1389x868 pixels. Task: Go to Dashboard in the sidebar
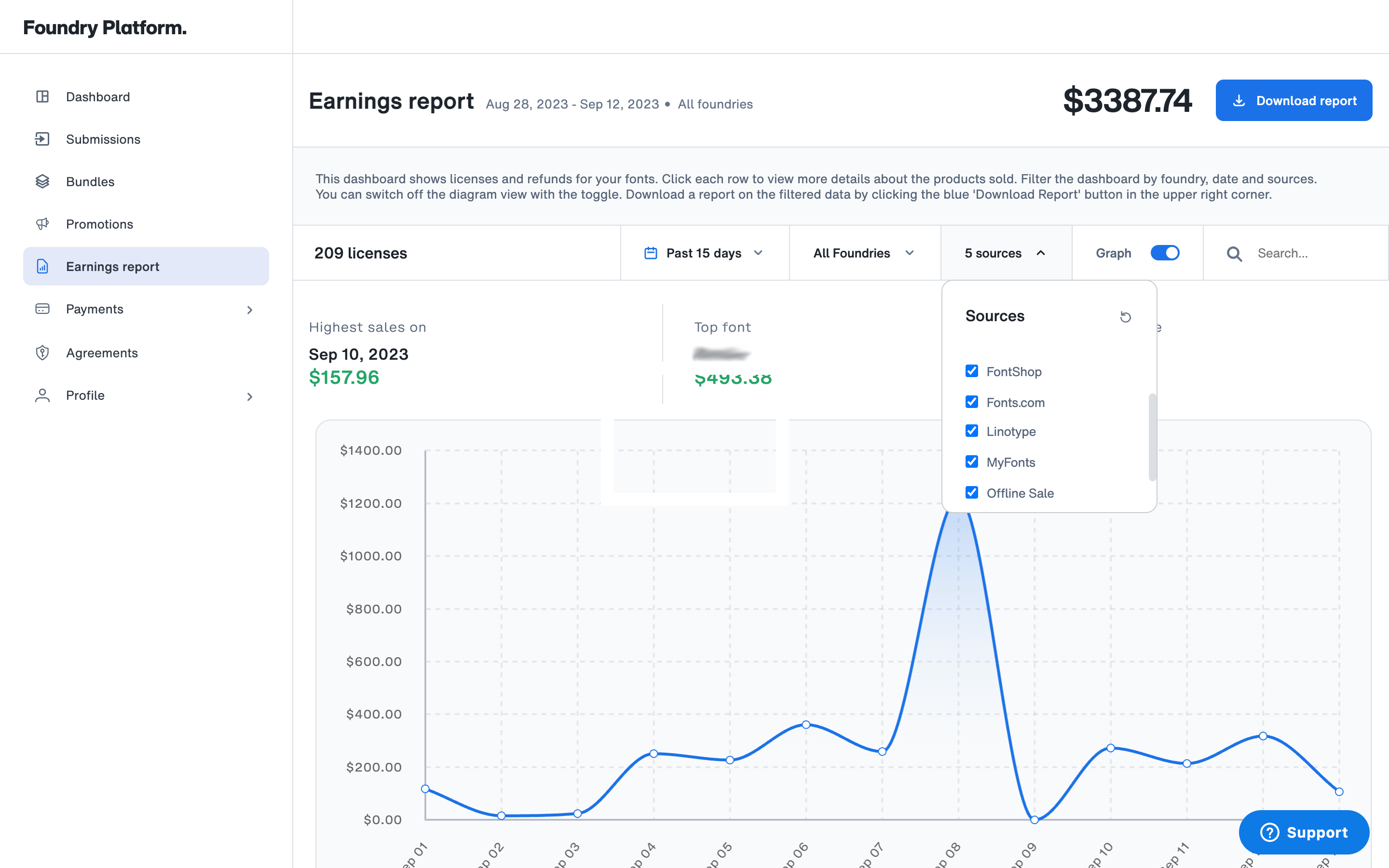tap(146, 96)
